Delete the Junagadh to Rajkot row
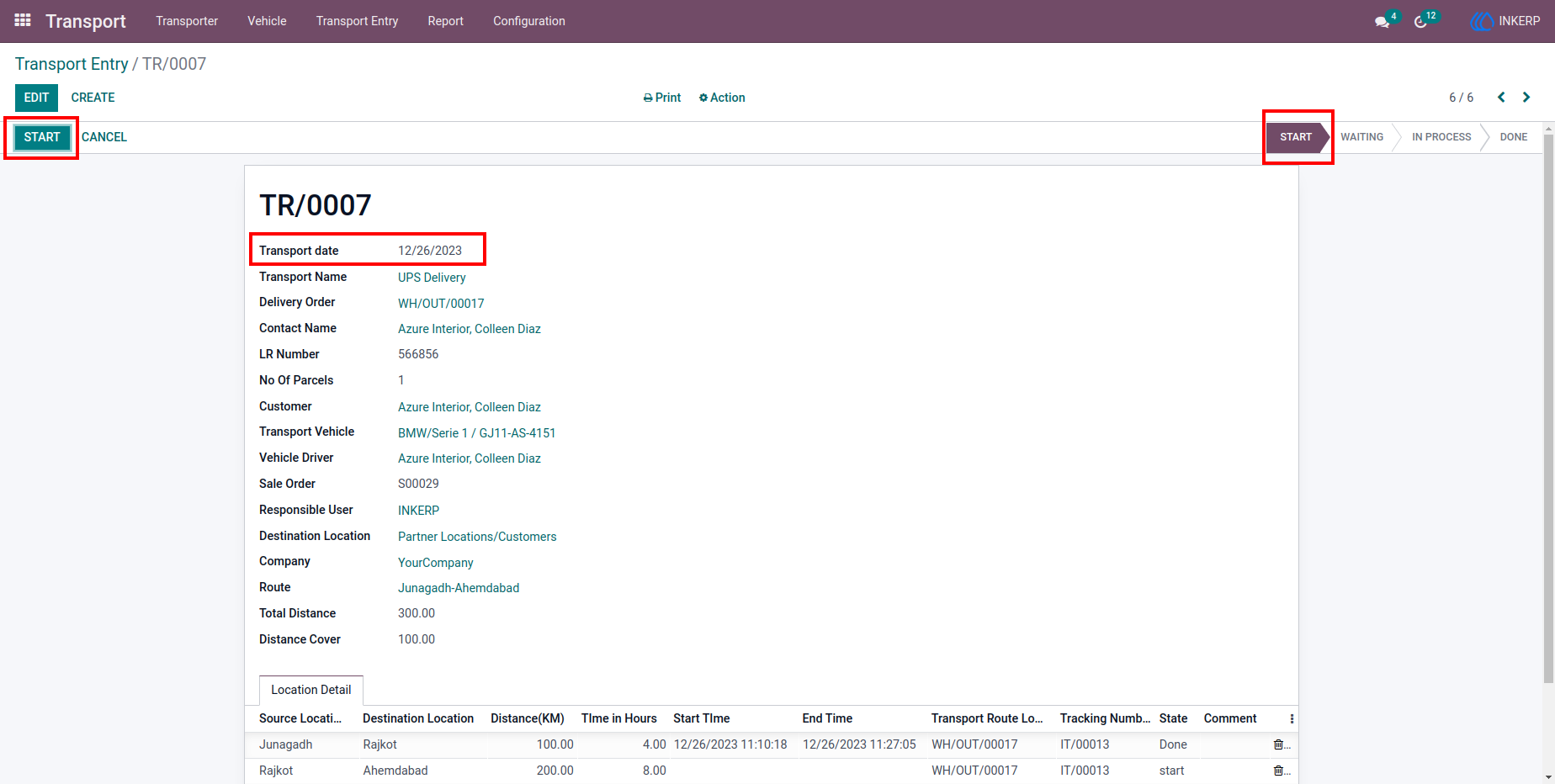 [x=1278, y=744]
